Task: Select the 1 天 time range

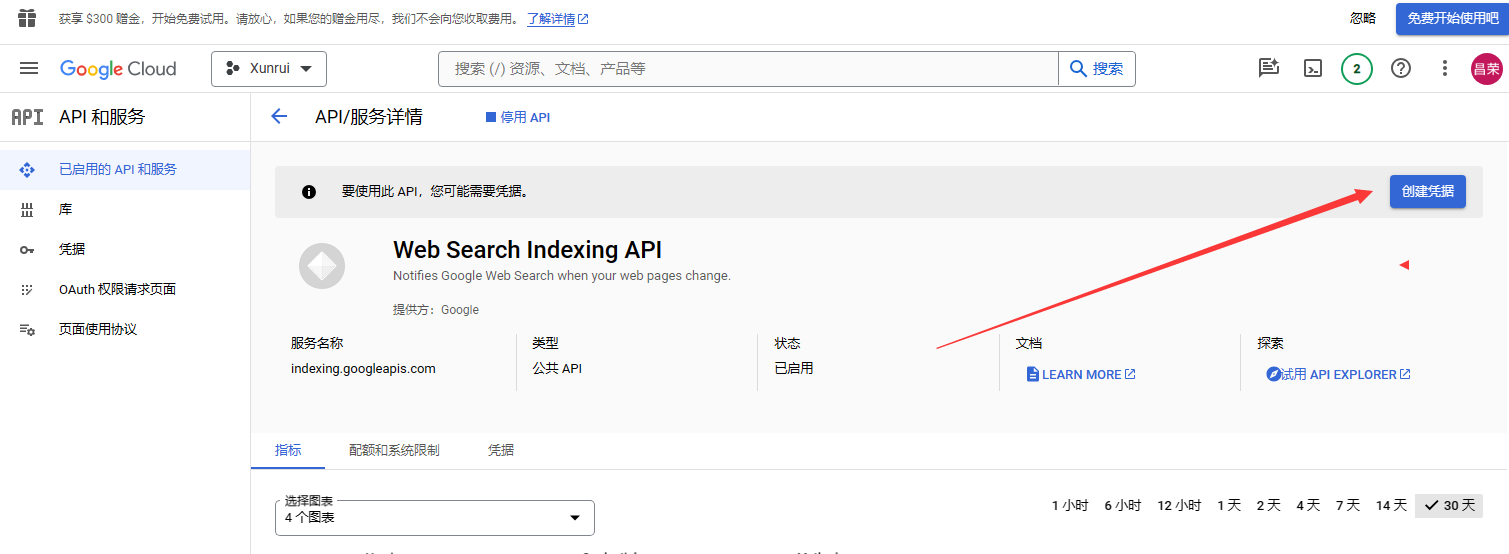Action: coord(1229,506)
